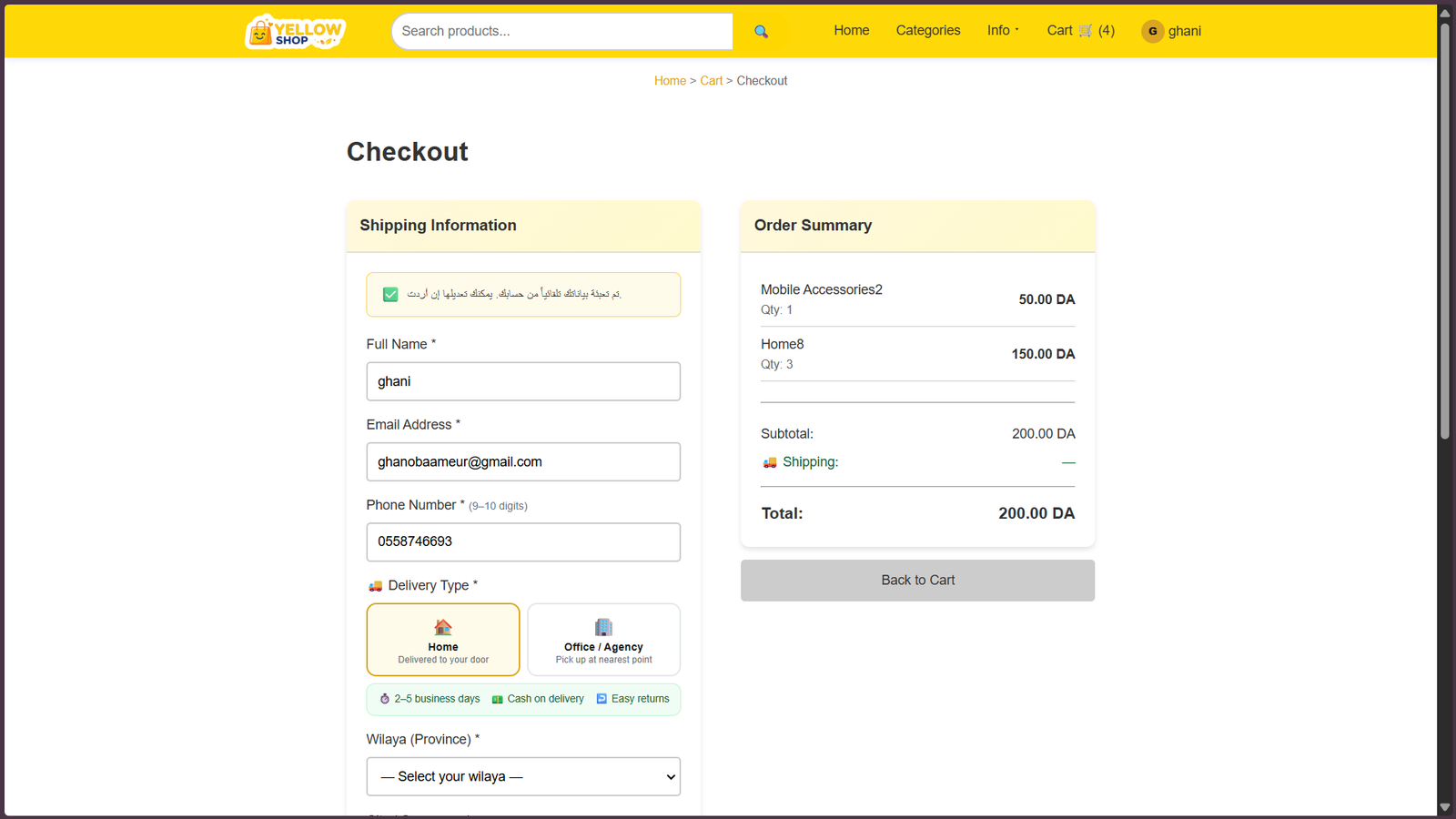
Task: Click the truck icon beside Delivery Type
Action: (375, 586)
